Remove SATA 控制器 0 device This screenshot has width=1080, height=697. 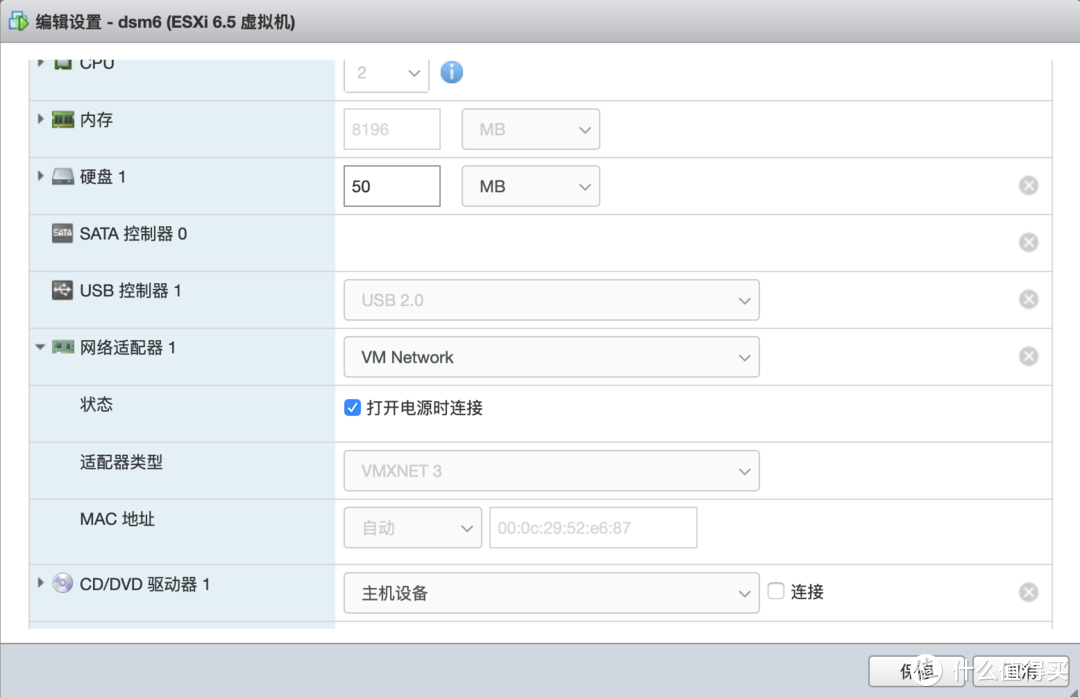[x=1028, y=242]
